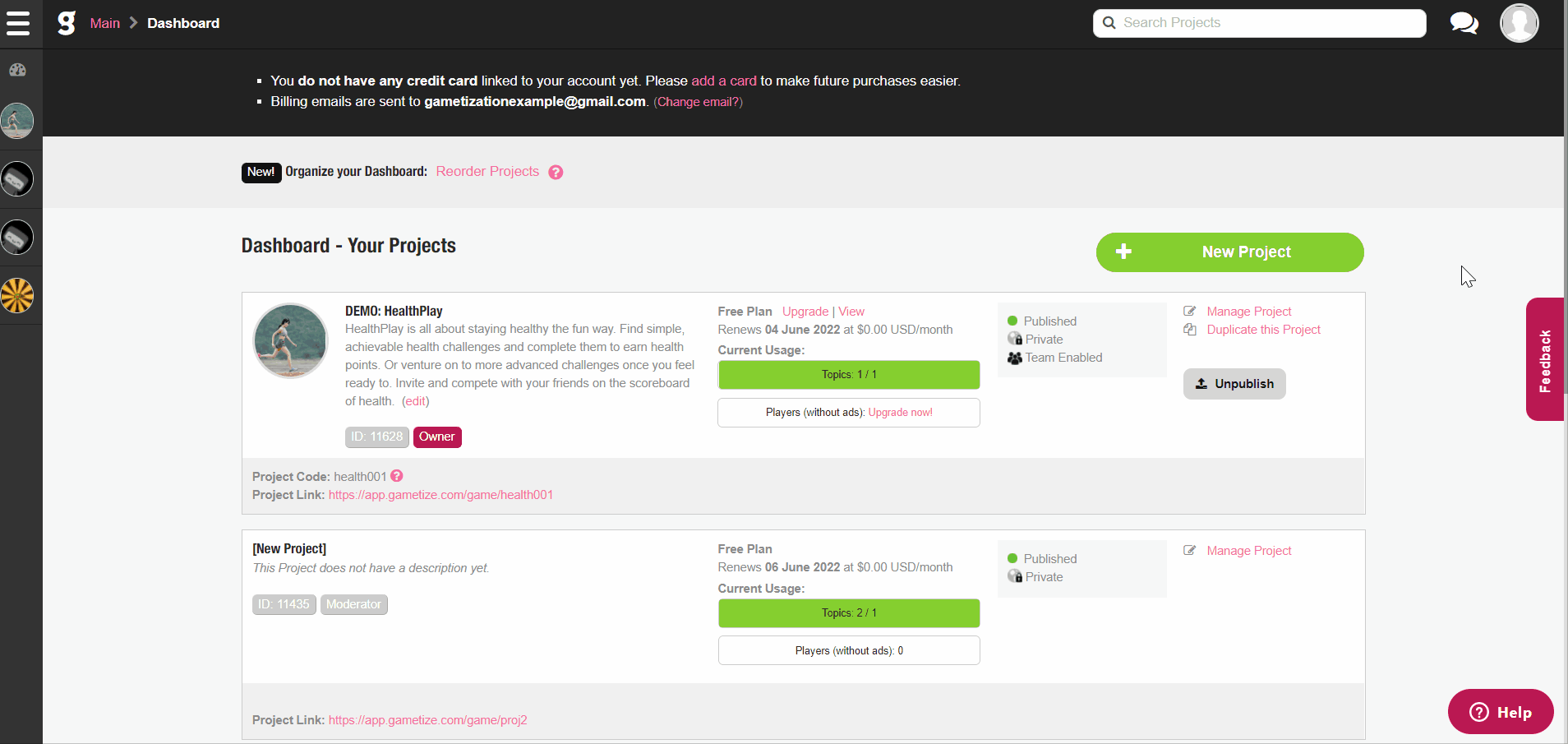Click the search magnifier icon
Viewport: 1568px width, 744px height.
[x=1109, y=23]
